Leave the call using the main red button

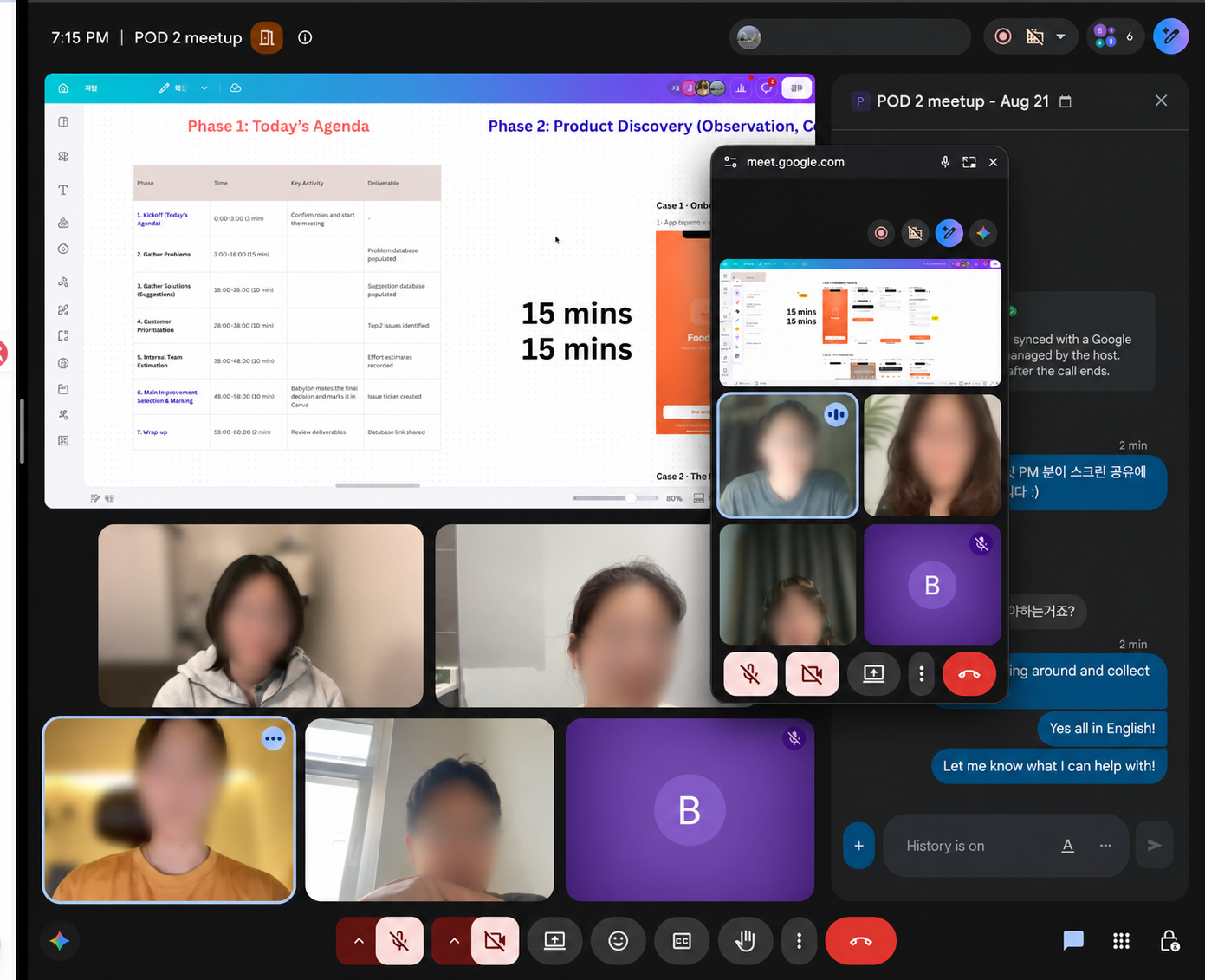[x=861, y=941]
